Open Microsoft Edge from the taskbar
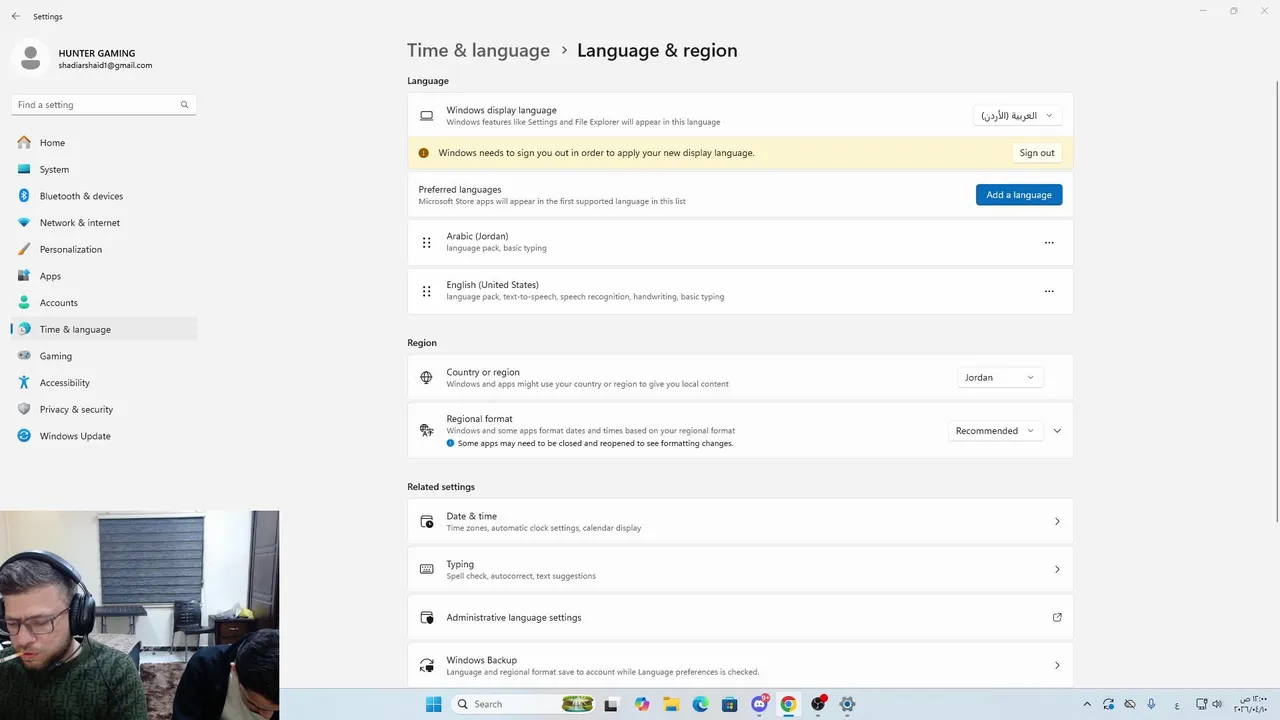 [700, 704]
